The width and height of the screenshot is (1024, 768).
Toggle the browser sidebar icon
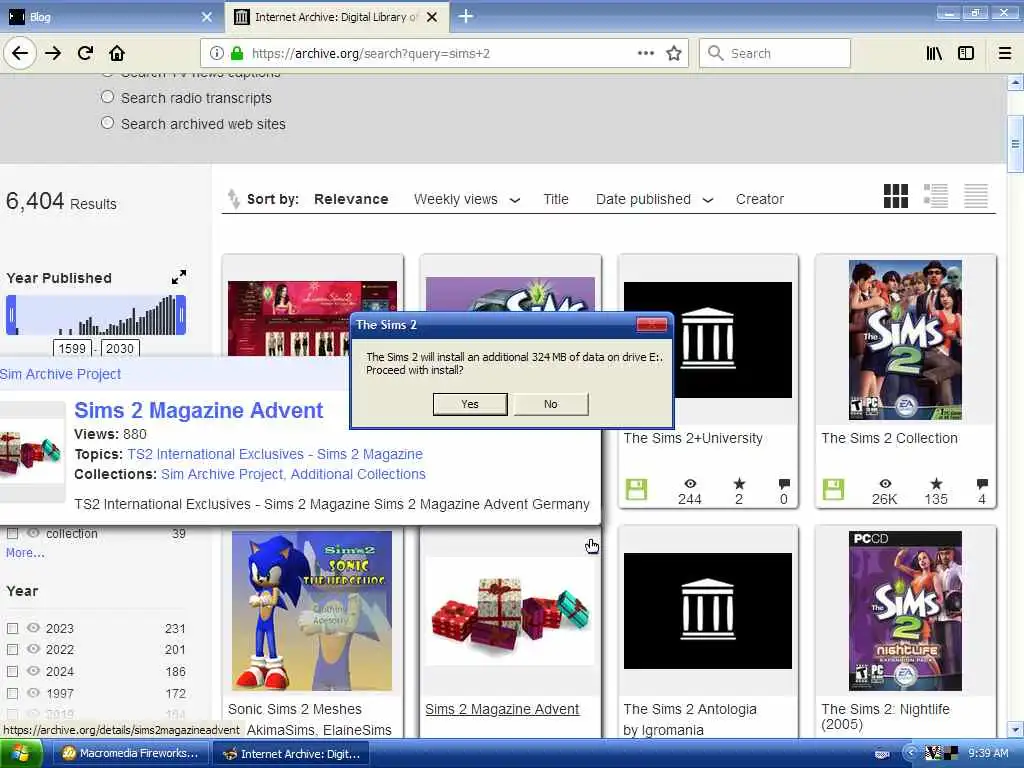point(966,53)
